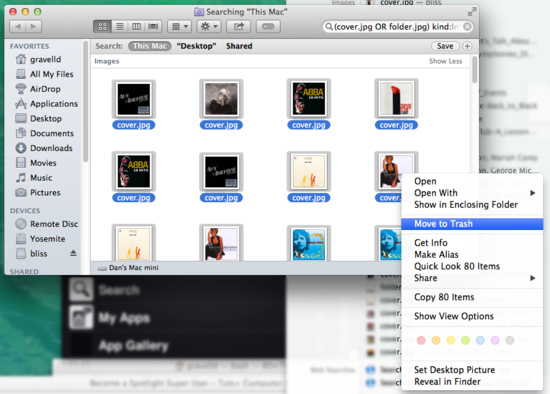Viewport: 550px width, 394px height.
Task: Choose Quick Look 80 Items
Action: pos(472,266)
